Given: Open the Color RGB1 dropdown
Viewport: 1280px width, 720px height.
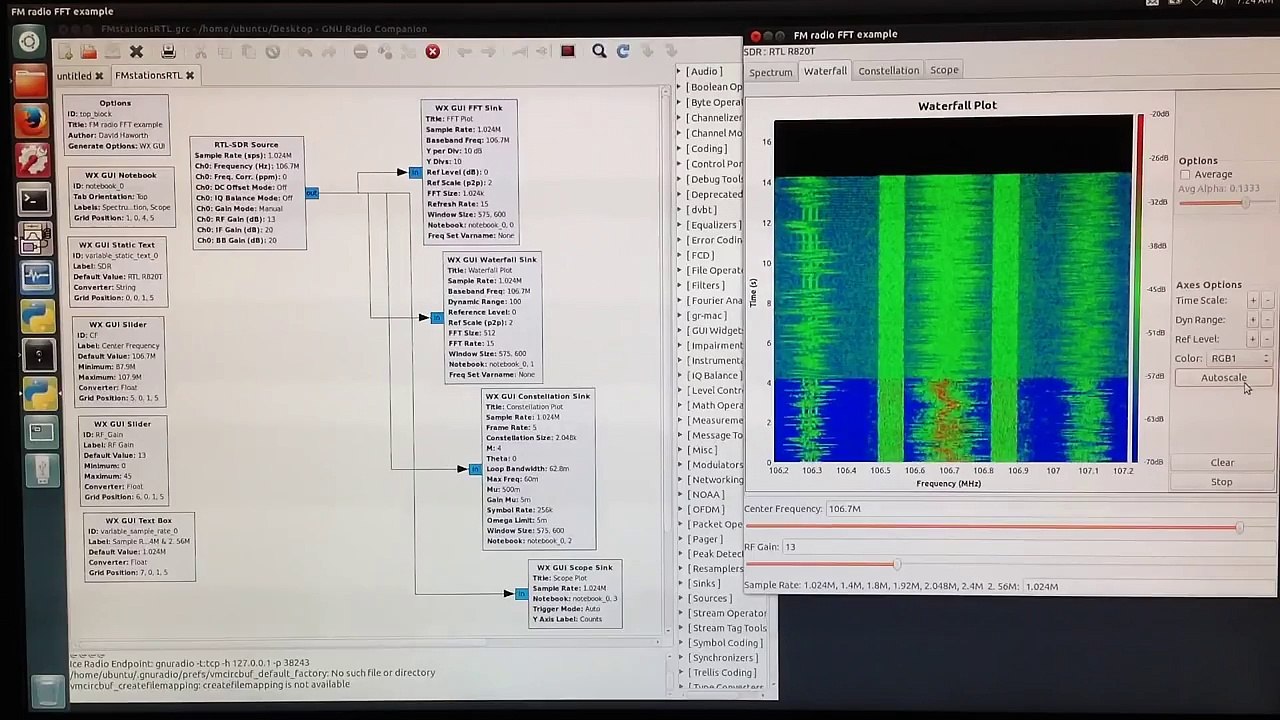Looking at the screenshot, I should tap(1239, 358).
